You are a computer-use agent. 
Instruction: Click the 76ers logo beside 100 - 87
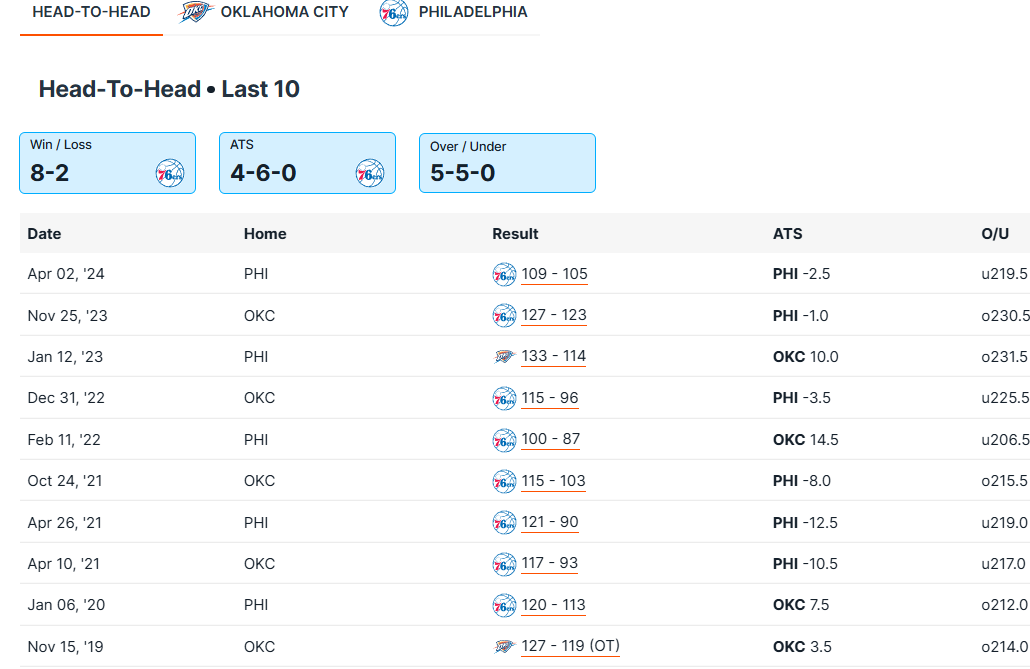(x=504, y=440)
